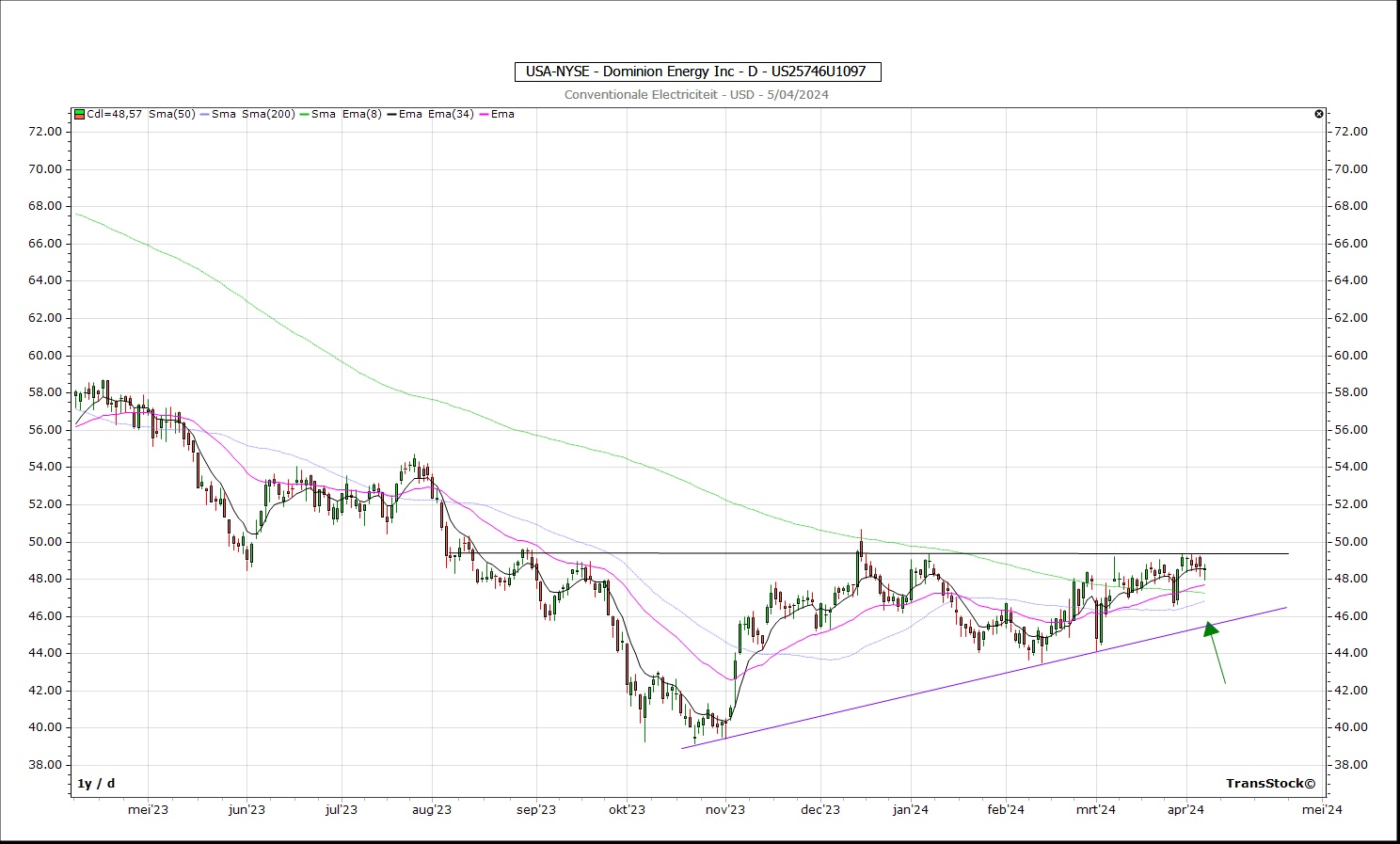The width and height of the screenshot is (1400, 844).
Task: Click the candlestick icon in the legend
Action: coord(80,114)
